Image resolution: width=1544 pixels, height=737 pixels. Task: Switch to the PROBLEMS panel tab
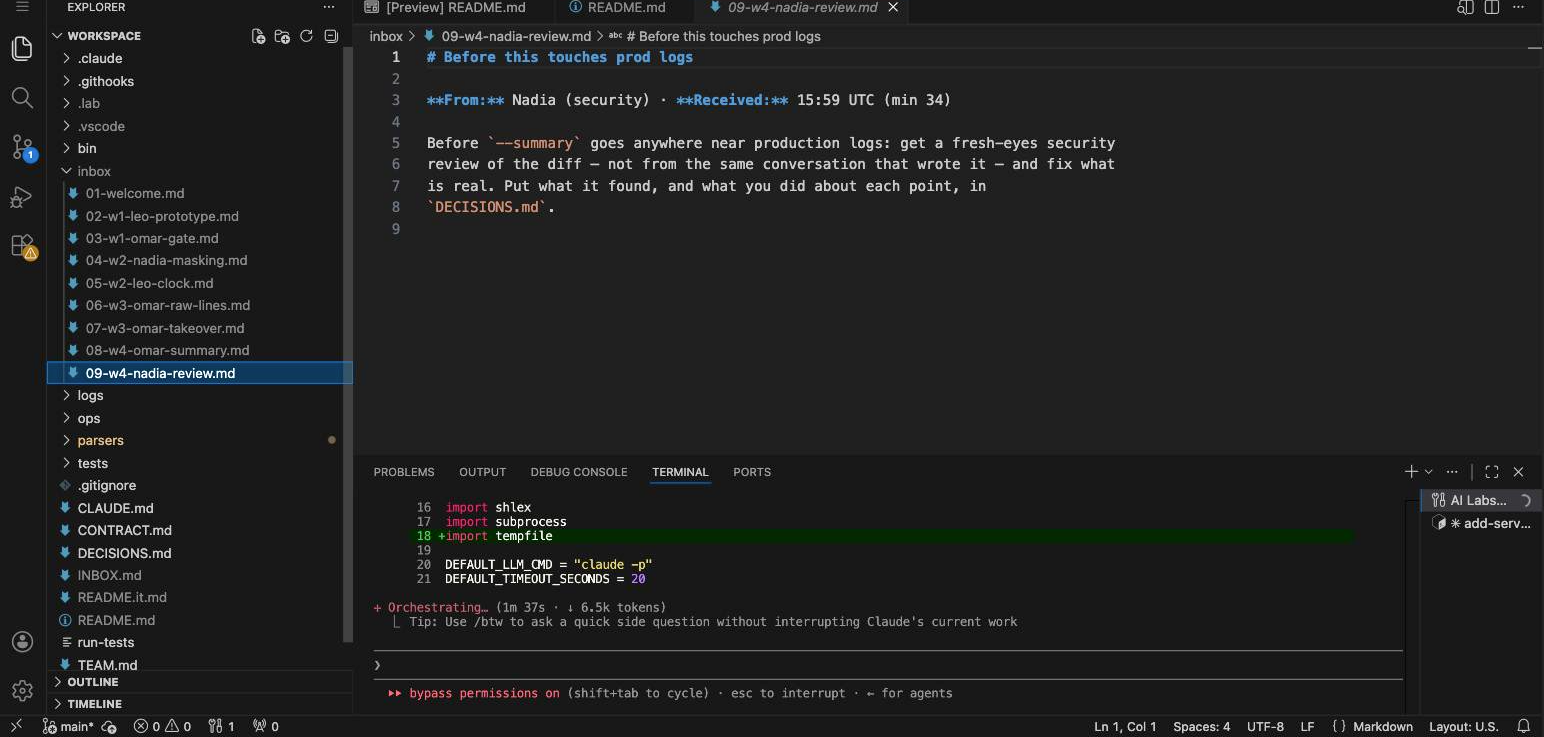pyautogui.click(x=404, y=472)
